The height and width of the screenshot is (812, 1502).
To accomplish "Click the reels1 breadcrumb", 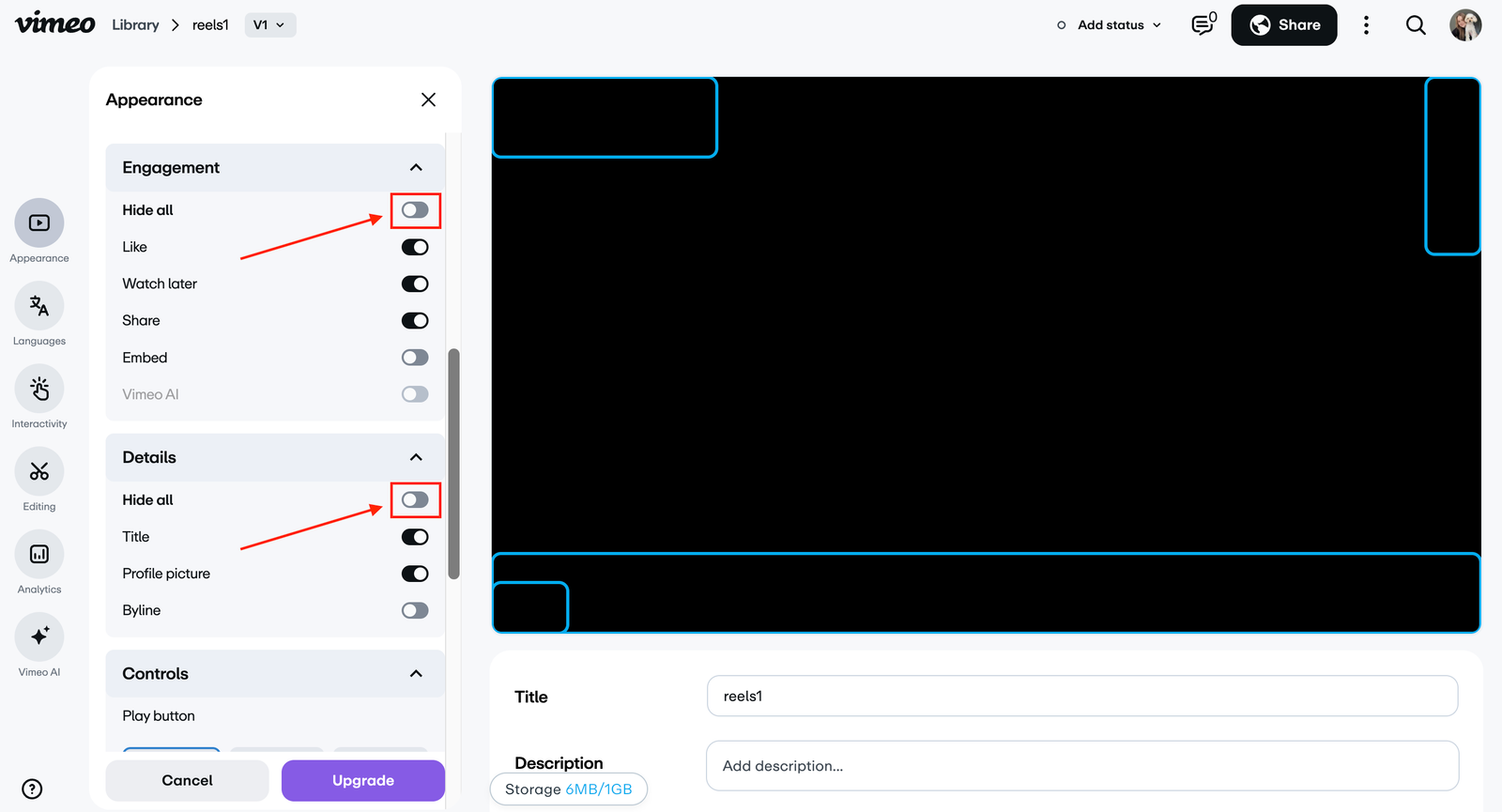I will coord(210,25).
